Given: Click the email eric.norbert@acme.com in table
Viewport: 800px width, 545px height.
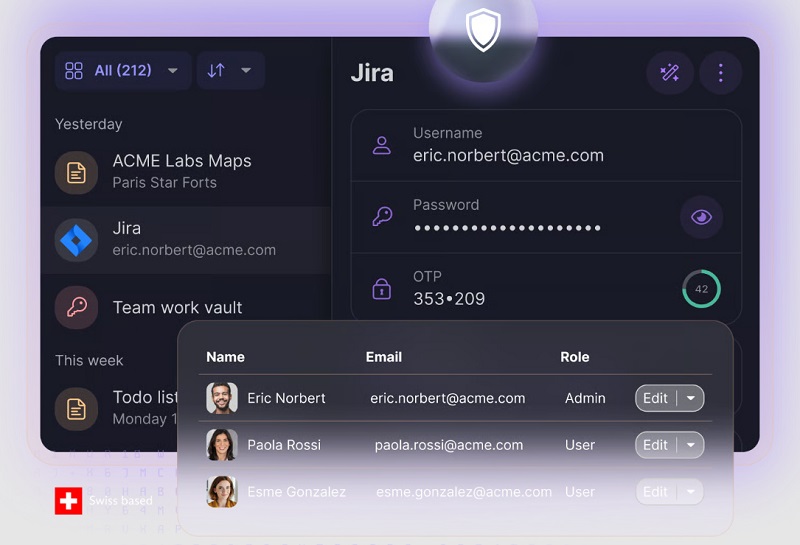Looking at the screenshot, I should click(447, 399).
